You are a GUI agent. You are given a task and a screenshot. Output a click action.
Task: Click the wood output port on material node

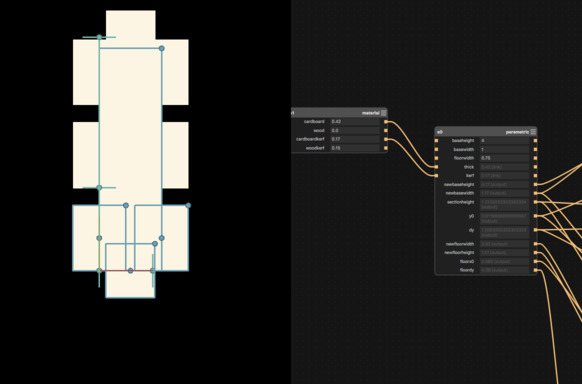pos(386,130)
